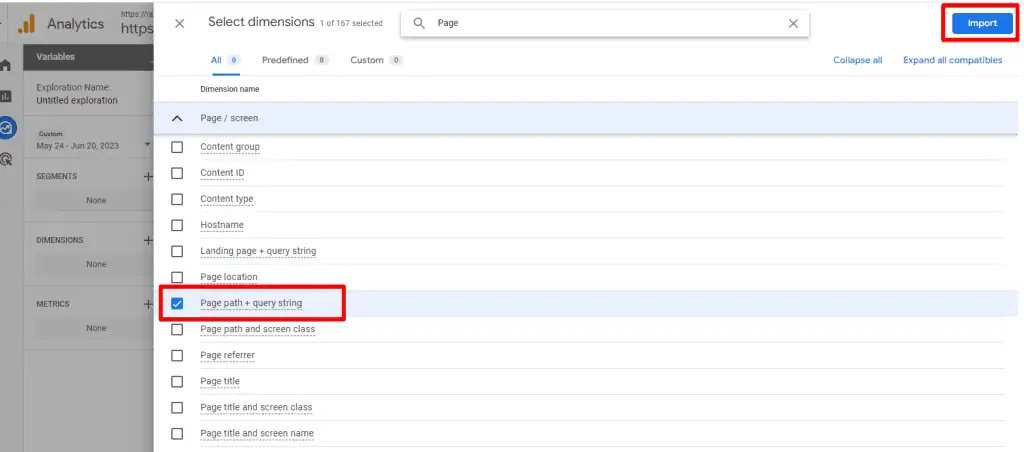Viewport: 1024px width, 452px height.
Task: Clear the Page search text
Action: click(793, 24)
